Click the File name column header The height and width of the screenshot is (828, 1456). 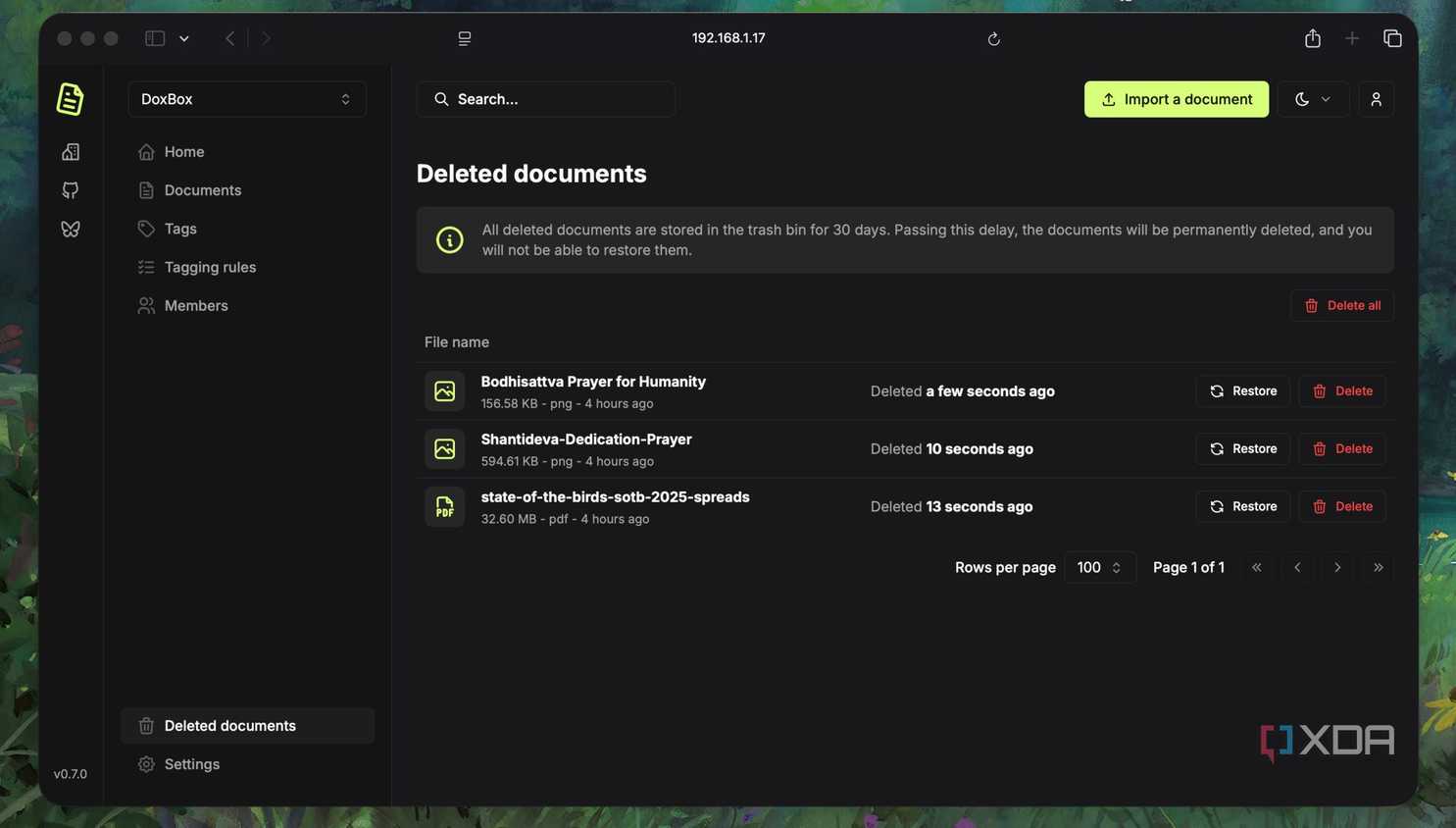click(x=457, y=342)
